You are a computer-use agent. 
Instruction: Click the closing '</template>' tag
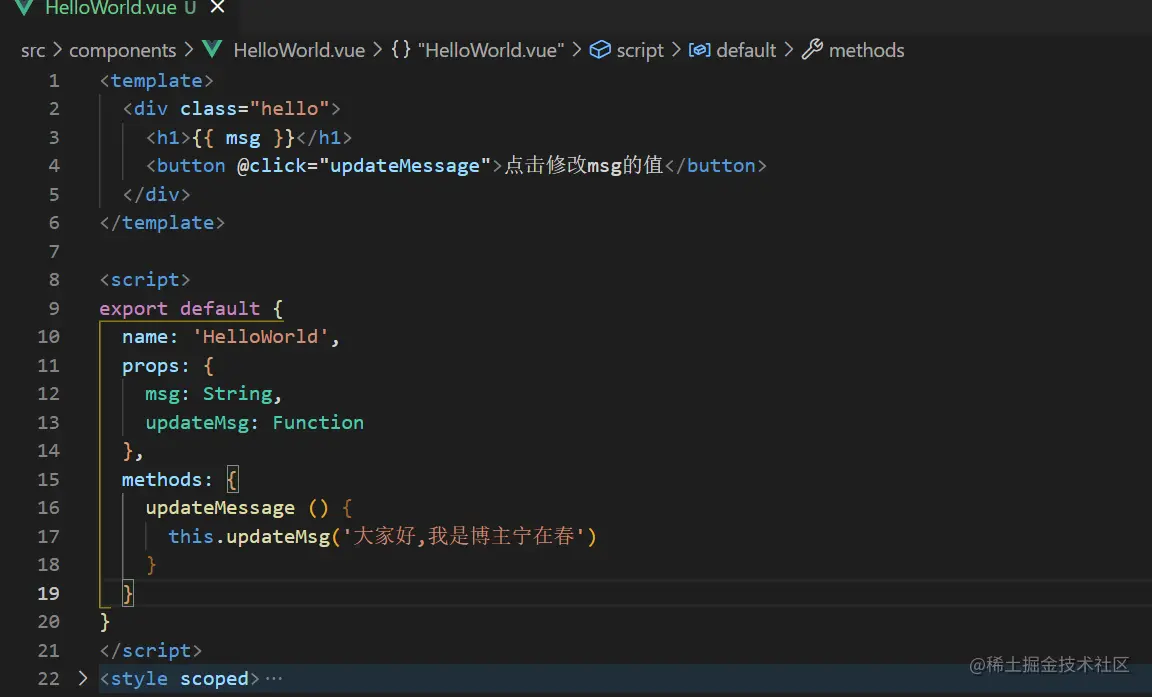(x=162, y=223)
